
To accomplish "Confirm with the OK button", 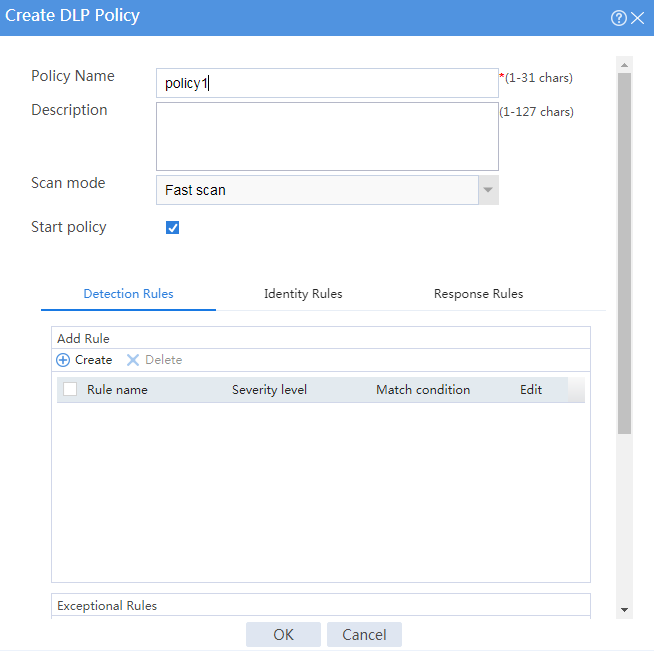I will pos(283,635).
